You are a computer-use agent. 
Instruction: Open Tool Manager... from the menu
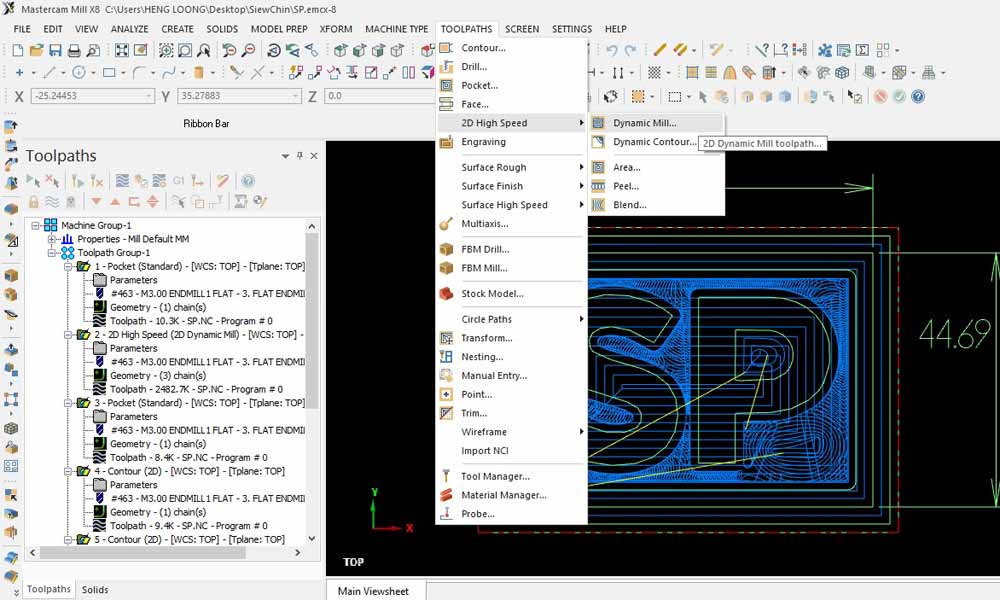click(x=511, y=476)
